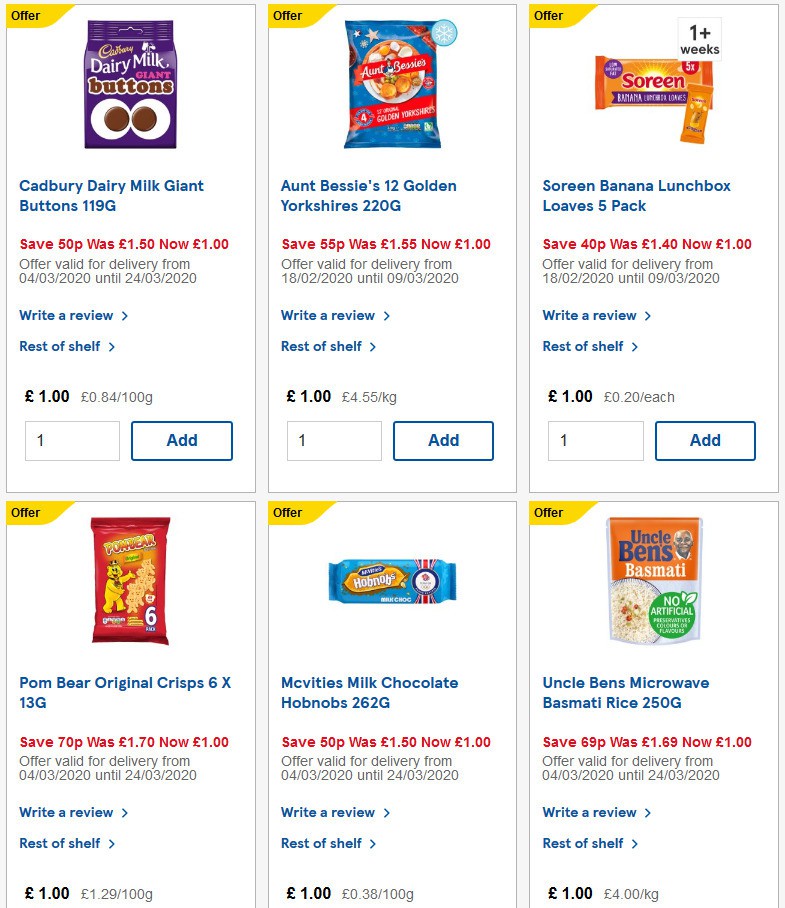Screen dimensions: 785x908
Task: Add Cadbury Dairy Milk Giant Buttons to basket
Action: click(181, 440)
